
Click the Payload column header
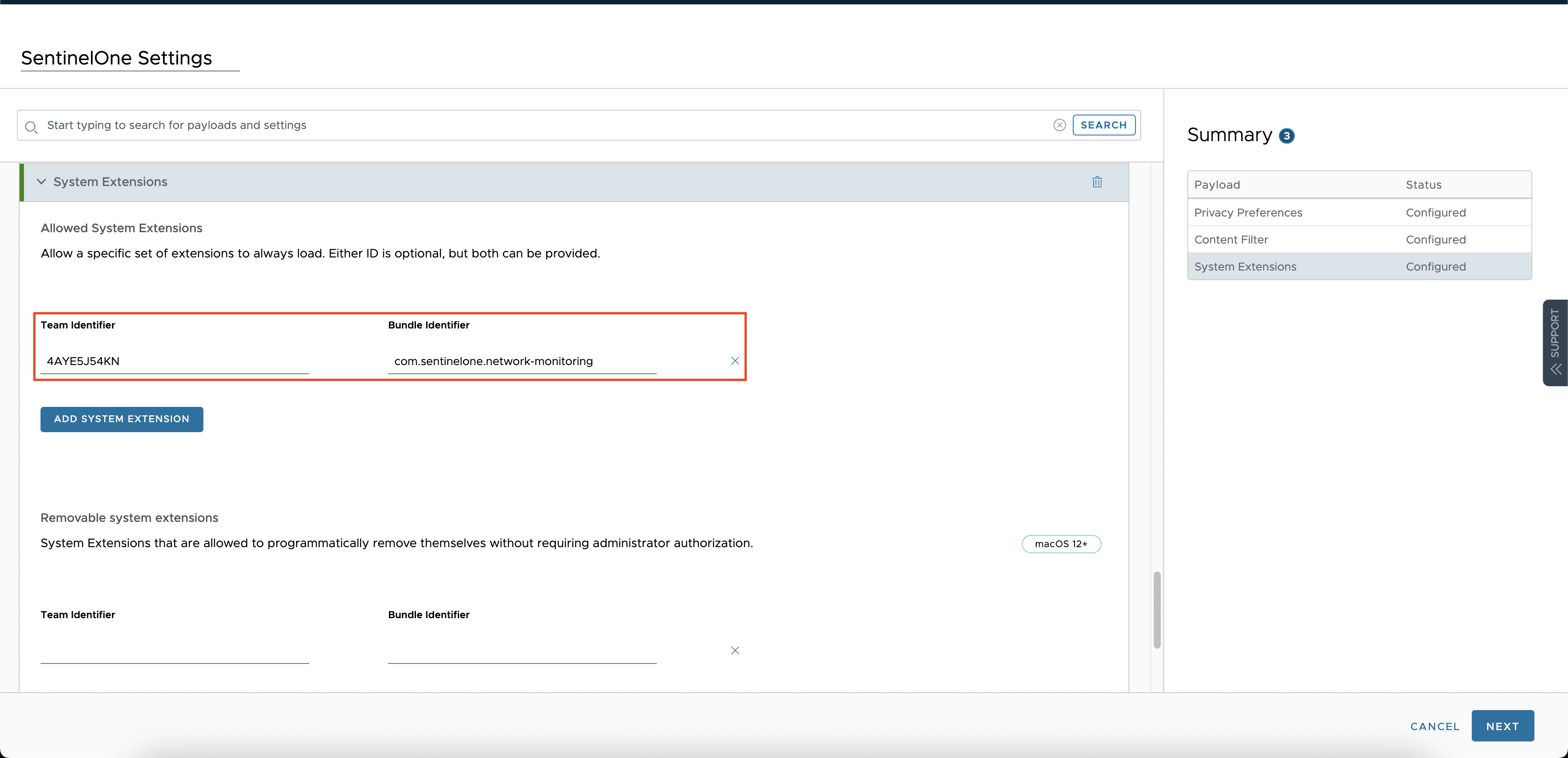click(x=1217, y=184)
